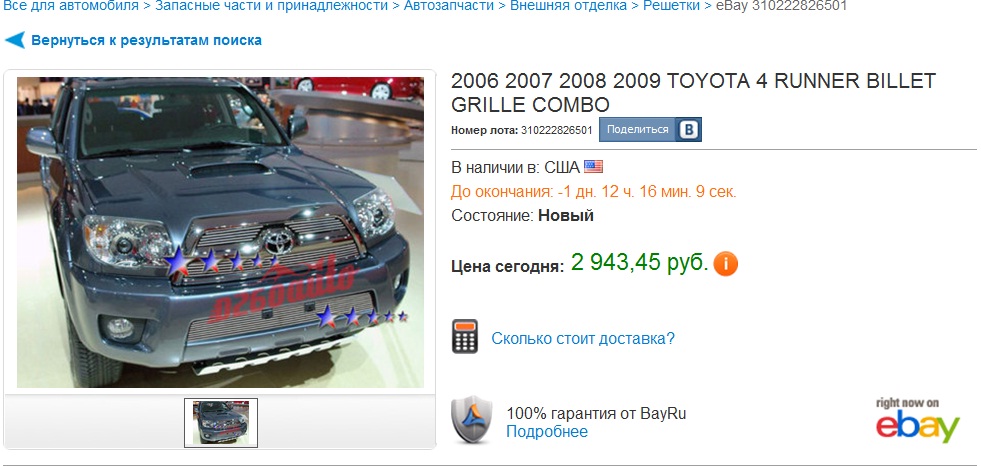
Task: Open Сколько стоит доставка link
Action: click(x=583, y=338)
